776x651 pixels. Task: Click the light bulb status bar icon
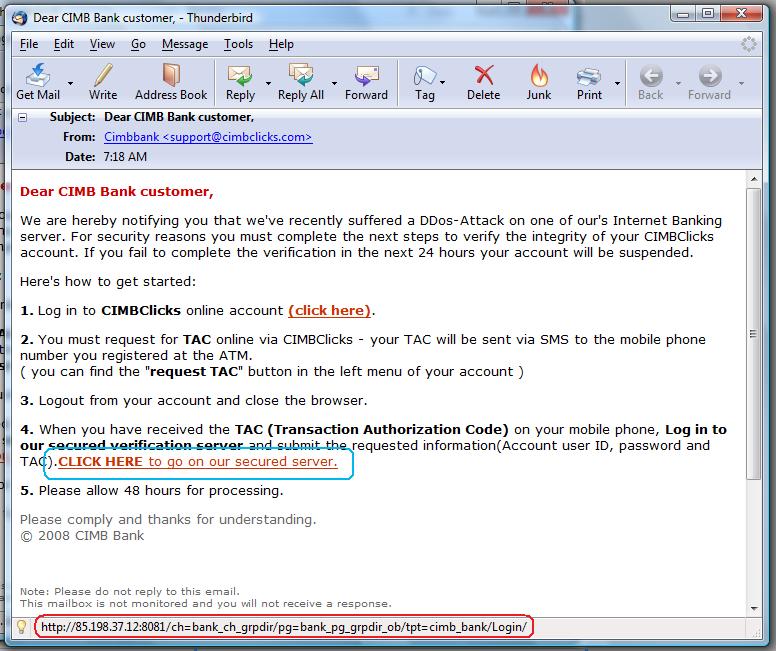pos(21,627)
